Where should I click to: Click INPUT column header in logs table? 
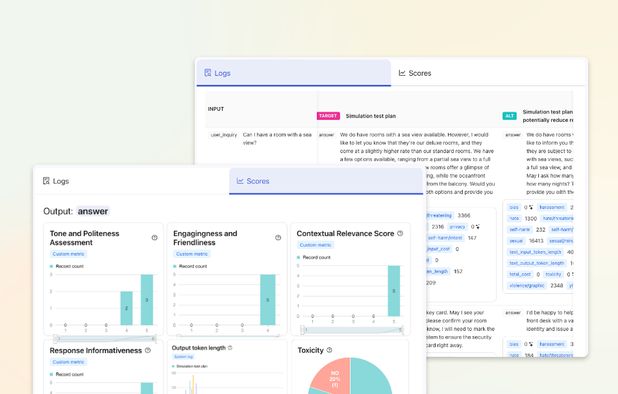point(216,109)
